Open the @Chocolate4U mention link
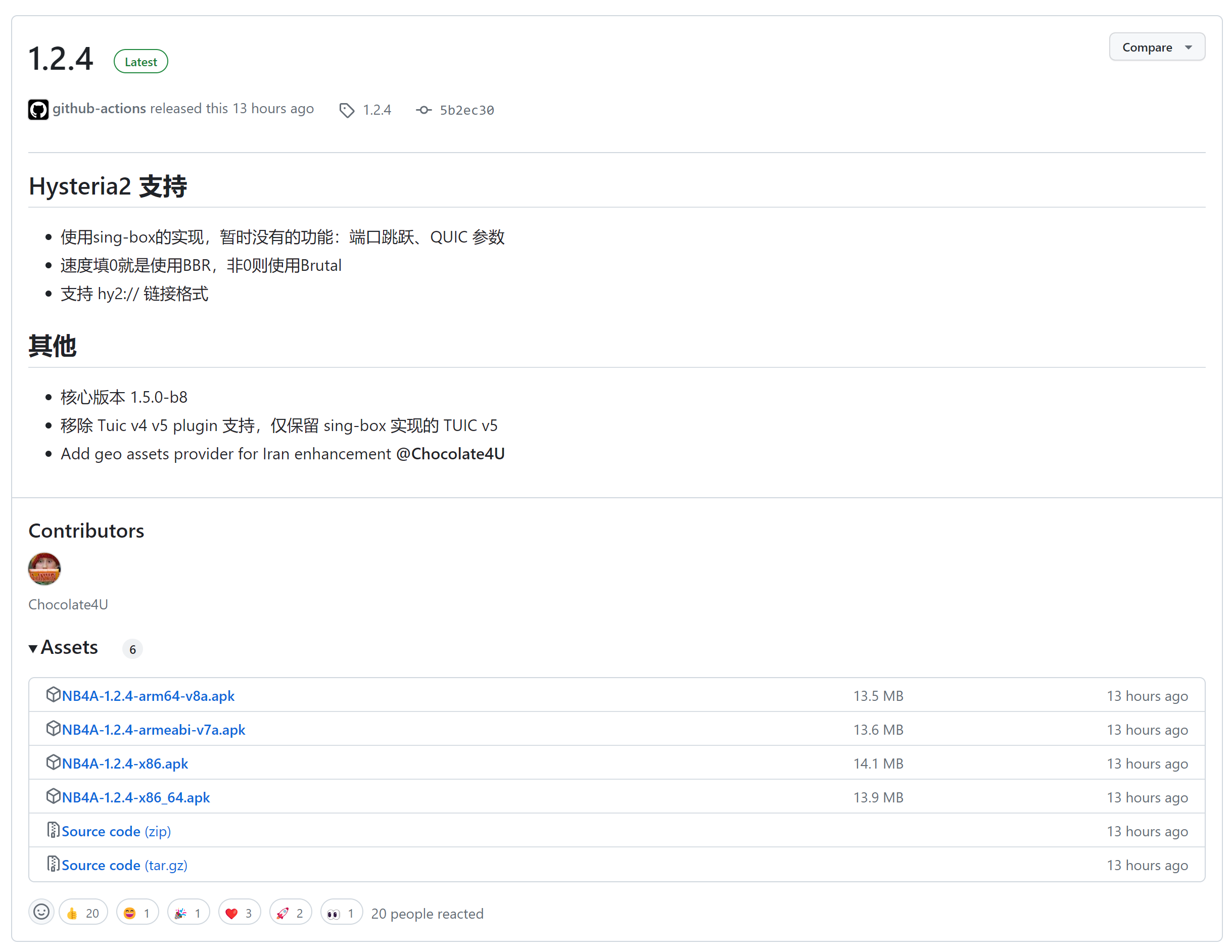The image size is (1232, 952). click(450, 454)
